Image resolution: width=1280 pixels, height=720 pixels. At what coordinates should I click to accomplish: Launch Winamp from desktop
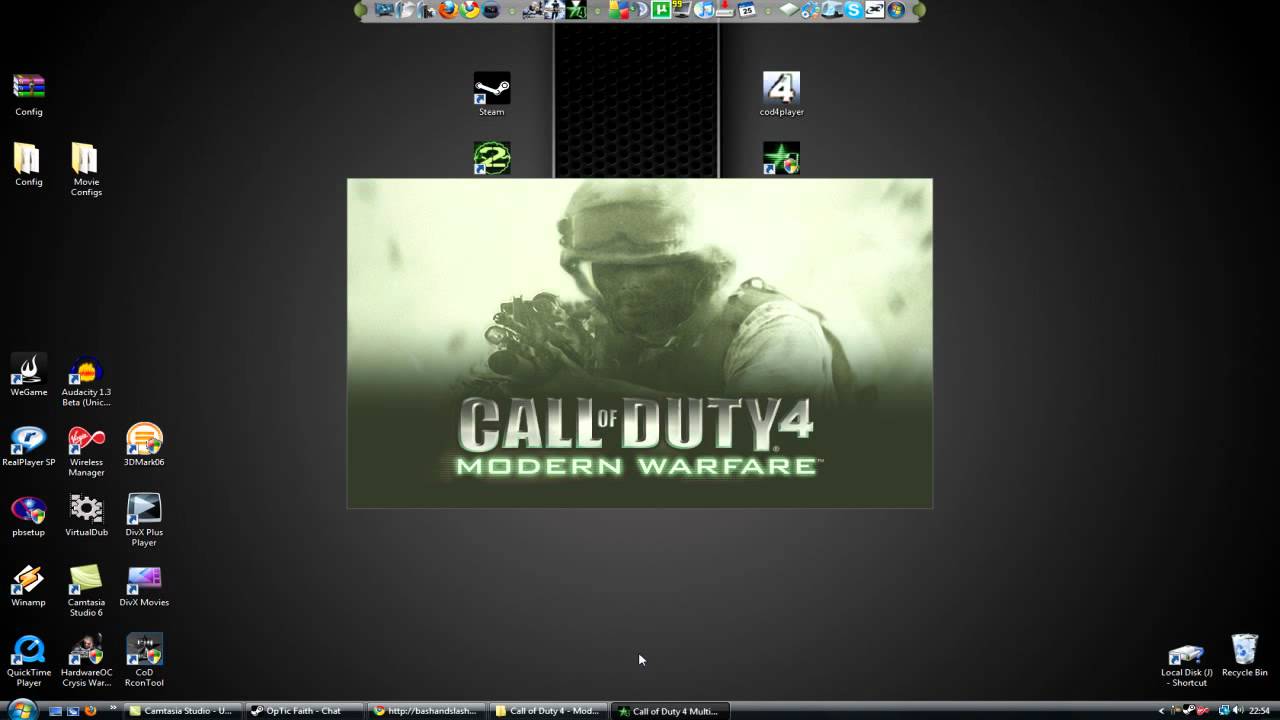28,585
